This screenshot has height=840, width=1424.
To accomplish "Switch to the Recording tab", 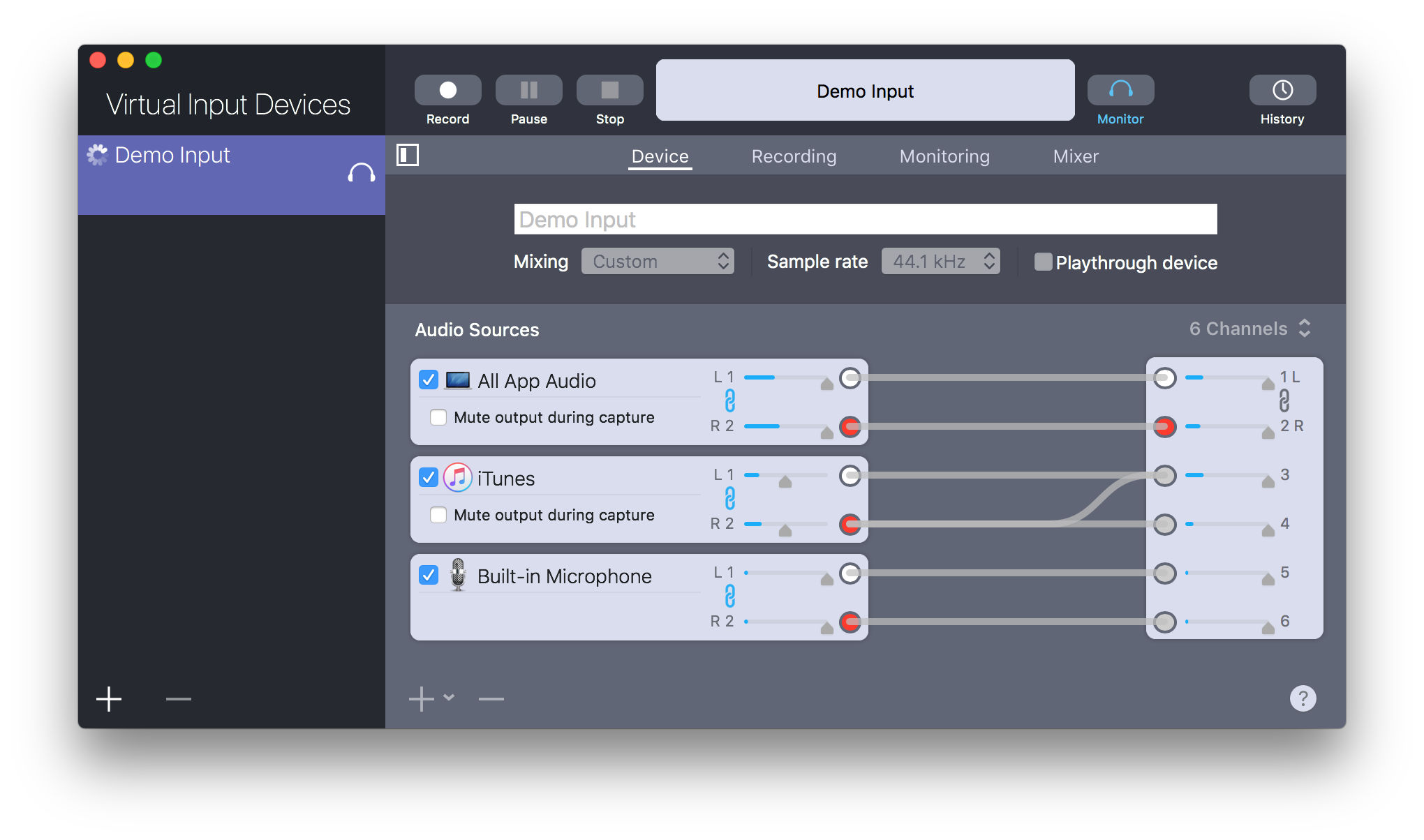I will [x=794, y=156].
